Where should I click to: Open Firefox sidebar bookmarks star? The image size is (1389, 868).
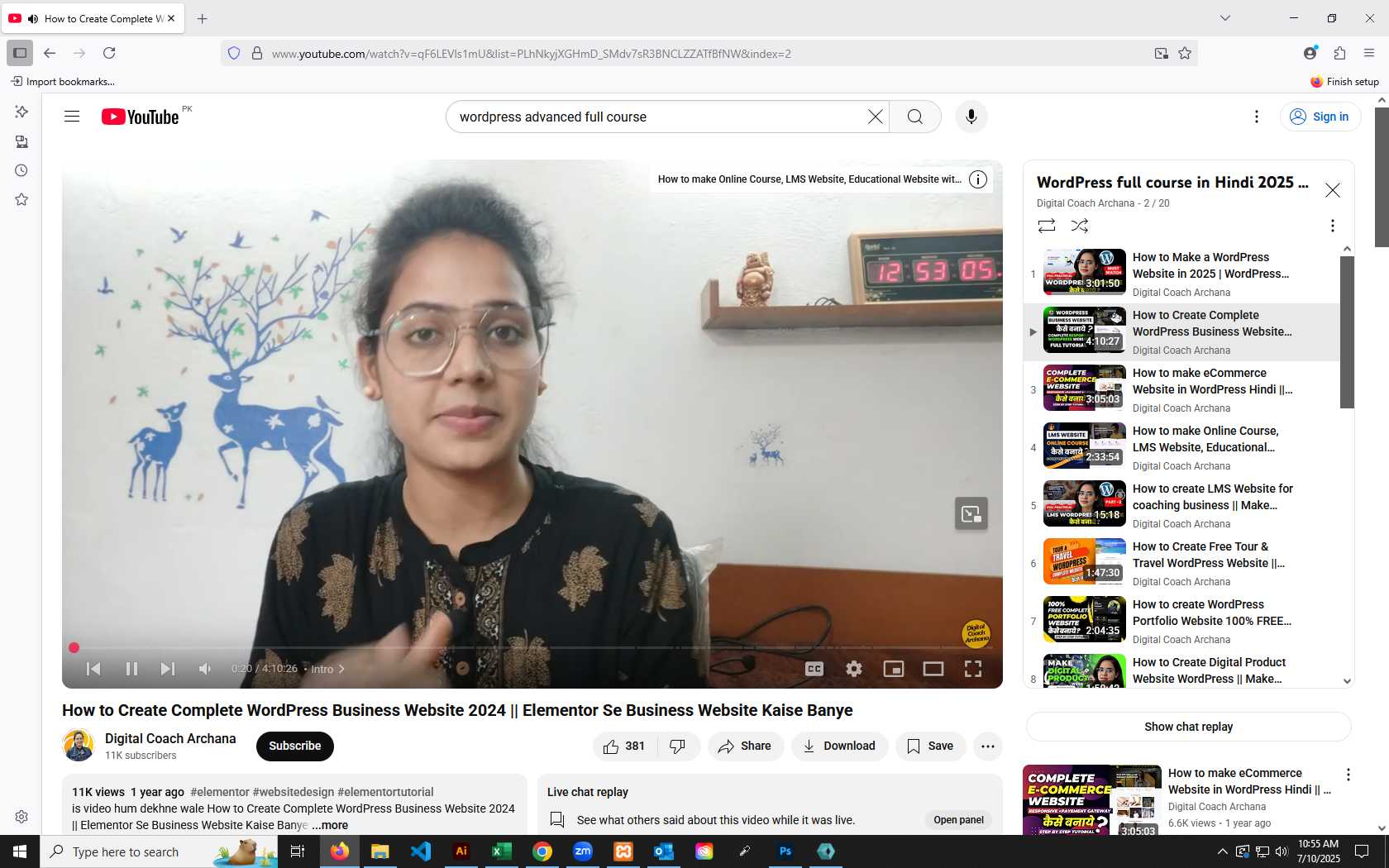point(21,199)
